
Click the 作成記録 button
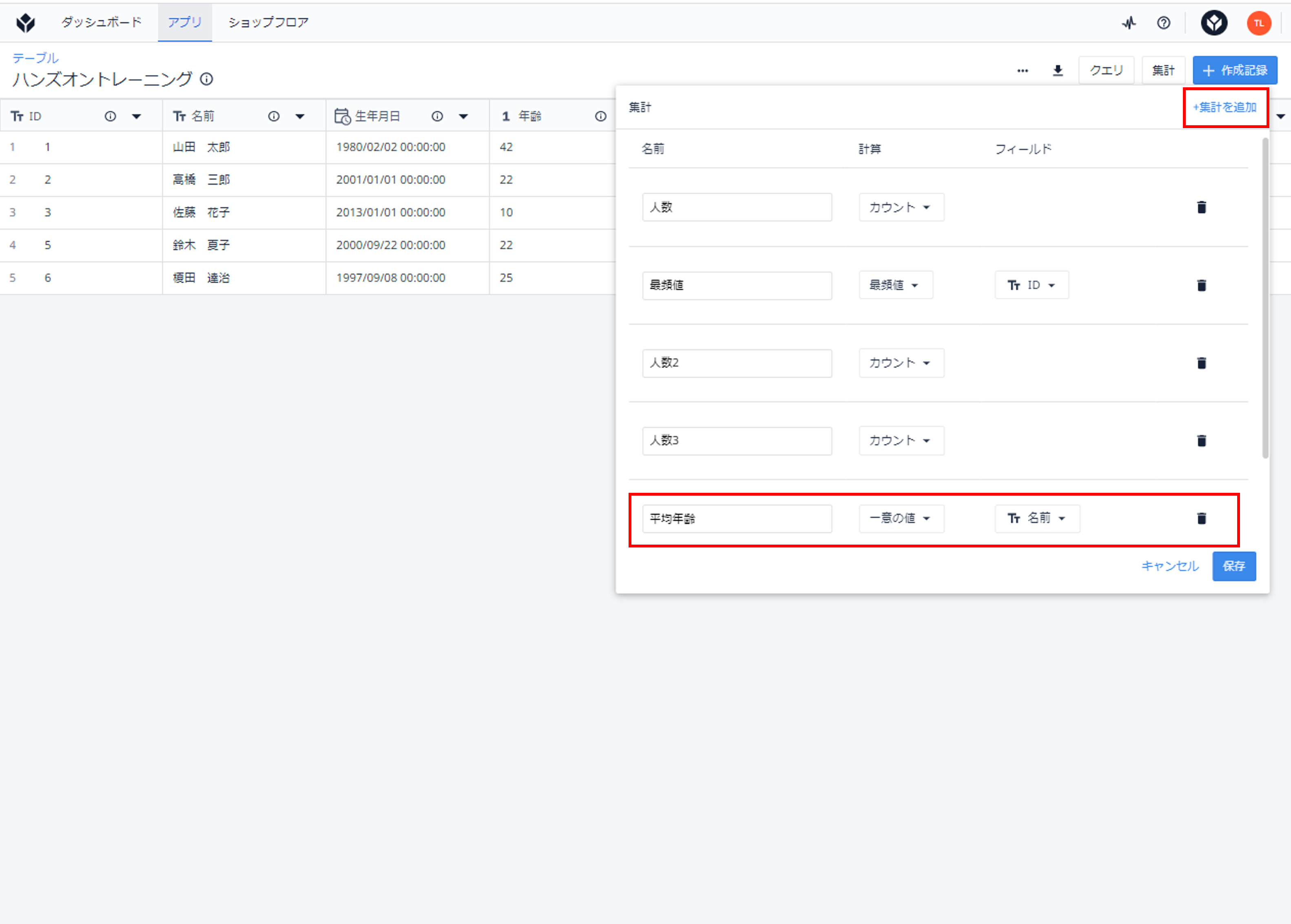coord(1235,71)
